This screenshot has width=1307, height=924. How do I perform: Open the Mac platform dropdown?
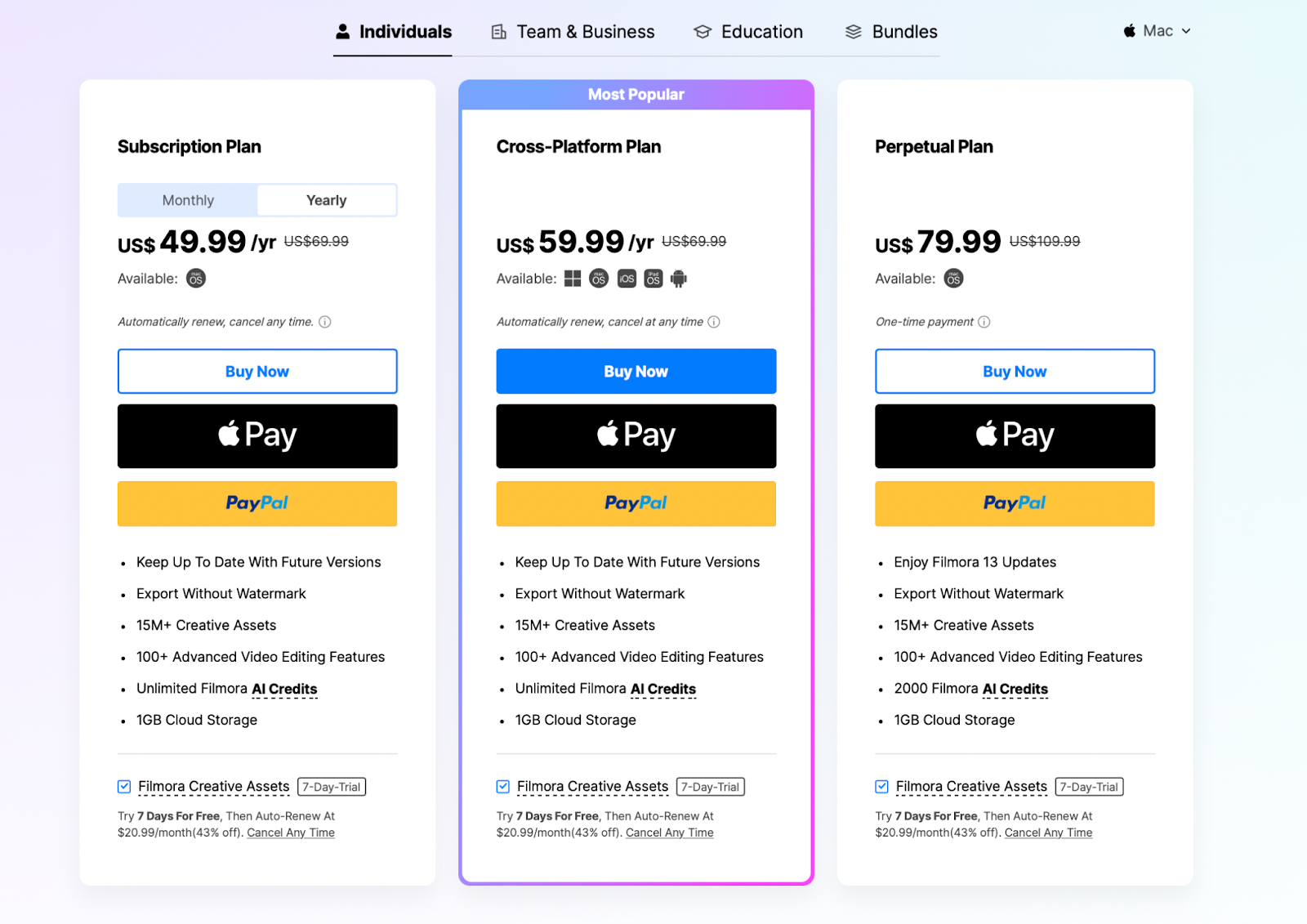1157,31
